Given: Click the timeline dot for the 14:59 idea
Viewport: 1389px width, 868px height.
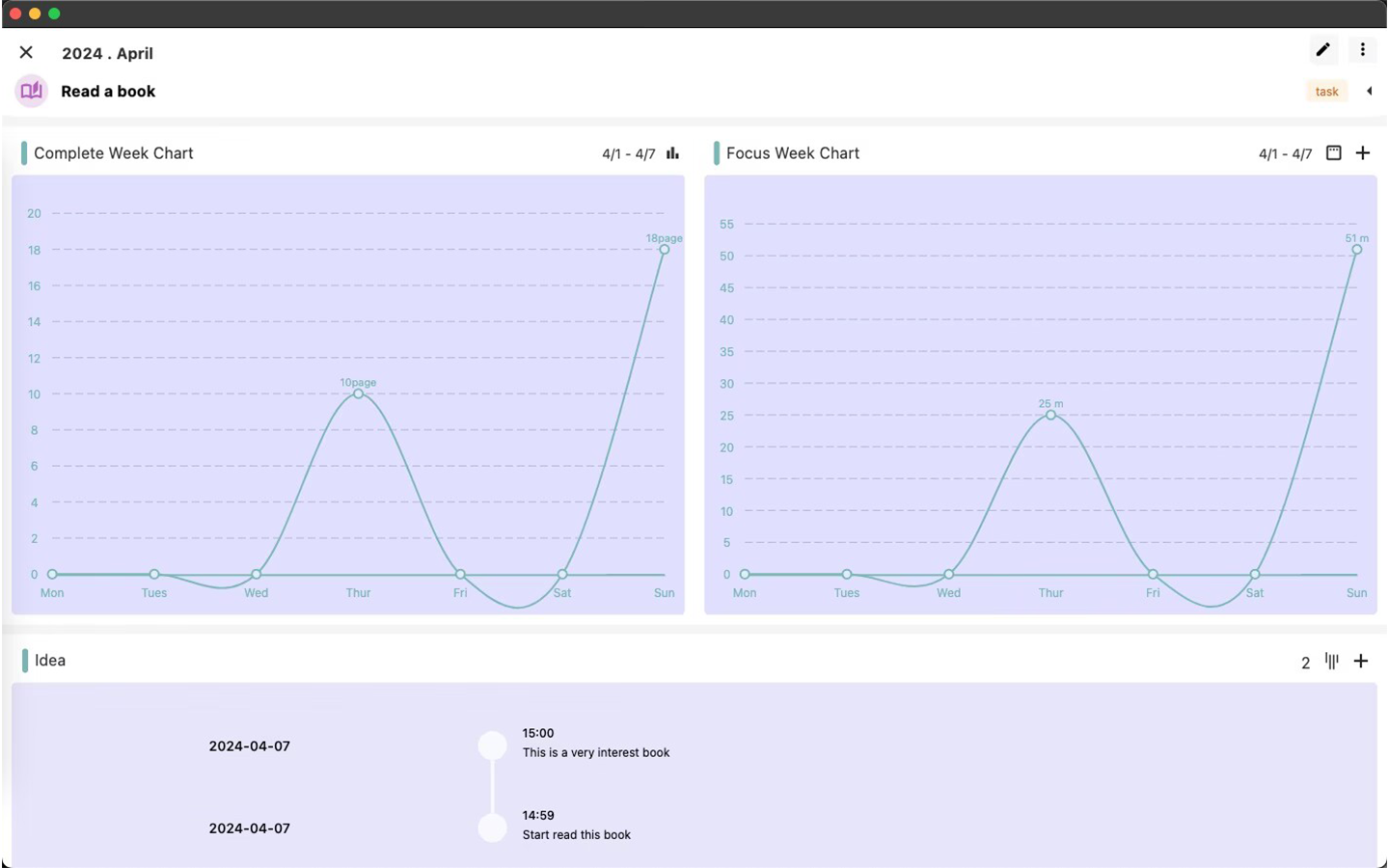Looking at the screenshot, I should (492, 827).
